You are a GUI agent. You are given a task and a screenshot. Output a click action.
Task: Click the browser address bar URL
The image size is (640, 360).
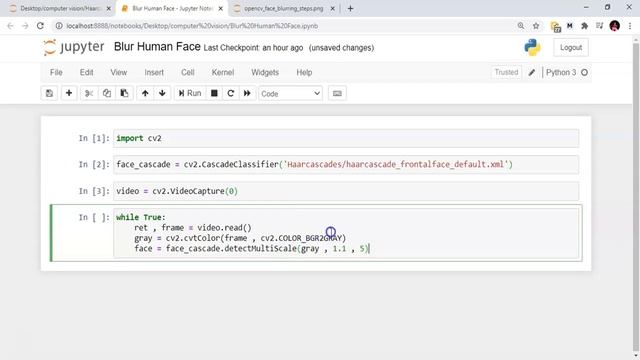(192, 26)
